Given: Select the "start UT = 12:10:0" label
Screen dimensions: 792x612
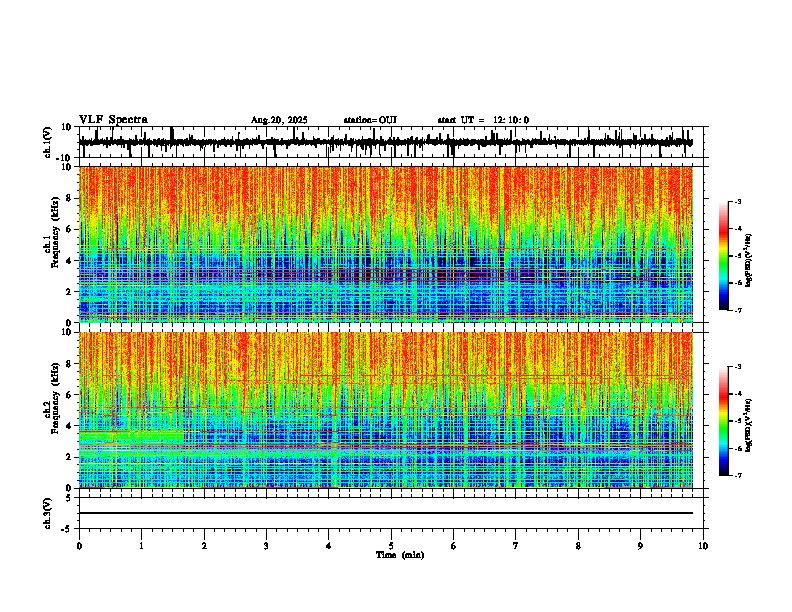Looking at the screenshot, I should [483, 120].
